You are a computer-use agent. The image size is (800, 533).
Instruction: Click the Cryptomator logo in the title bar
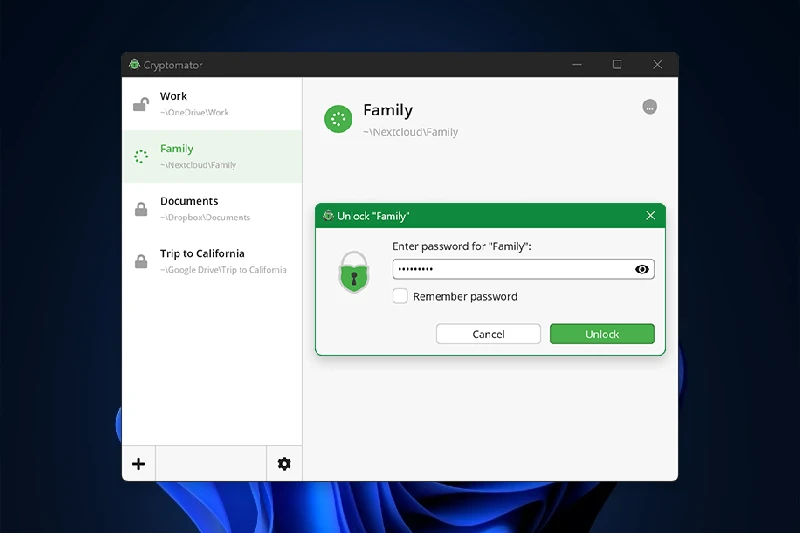pos(134,65)
